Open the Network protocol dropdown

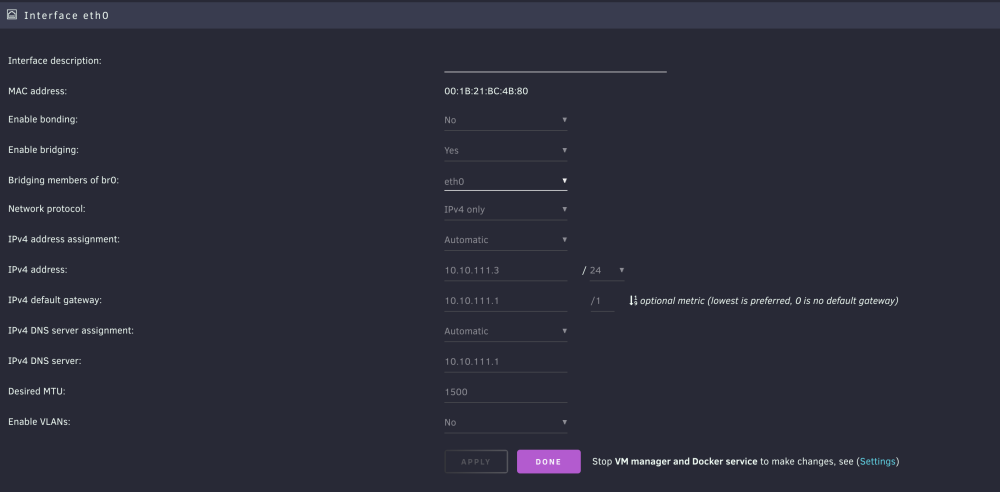[x=506, y=209]
